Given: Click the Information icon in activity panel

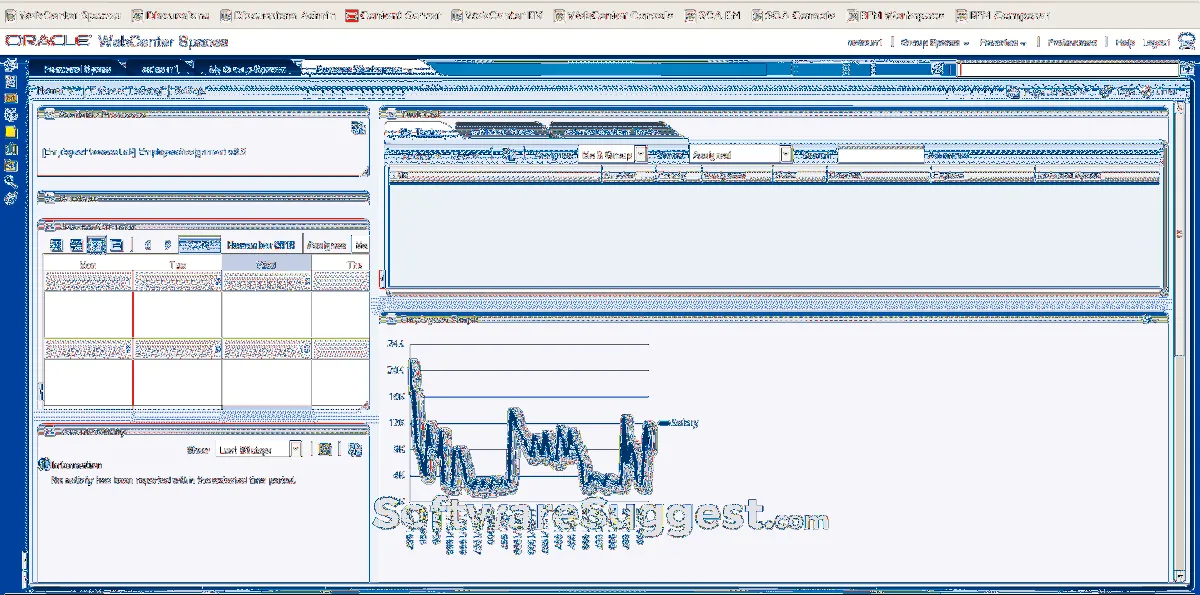Looking at the screenshot, I should pyautogui.click(x=44, y=465).
